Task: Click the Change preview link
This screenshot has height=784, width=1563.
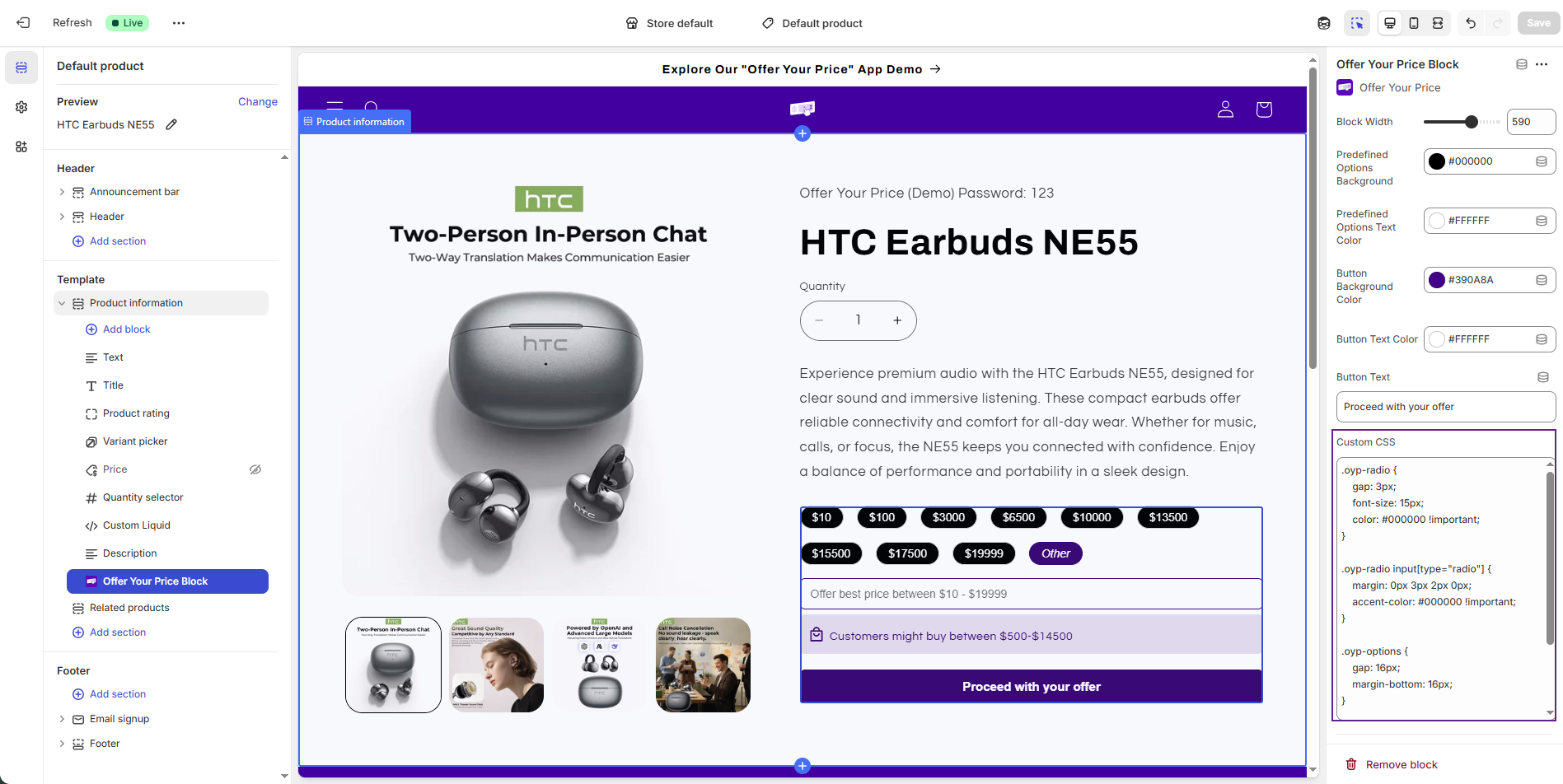Action: coord(258,102)
